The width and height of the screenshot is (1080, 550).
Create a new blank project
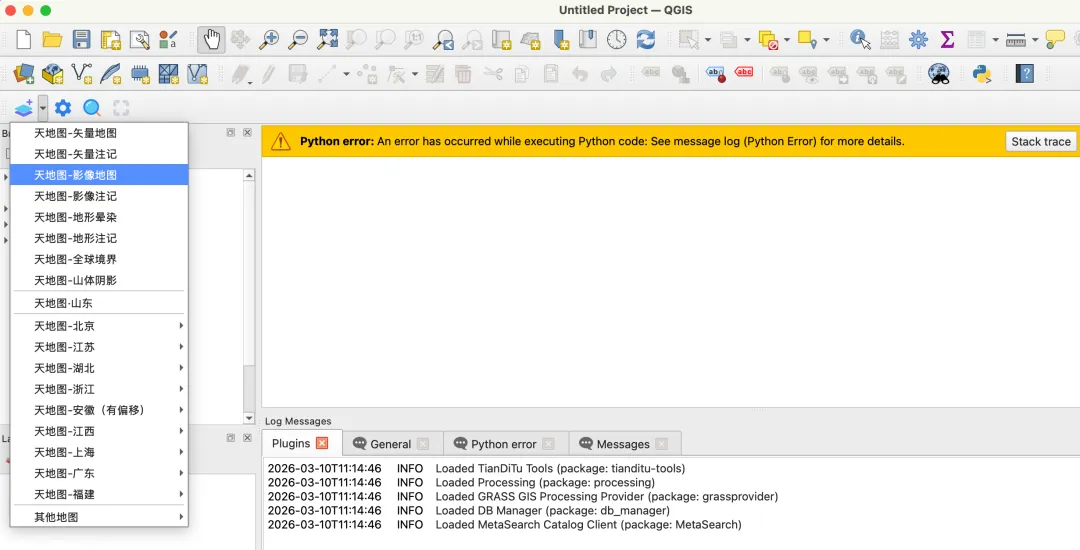pyautogui.click(x=23, y=39)
